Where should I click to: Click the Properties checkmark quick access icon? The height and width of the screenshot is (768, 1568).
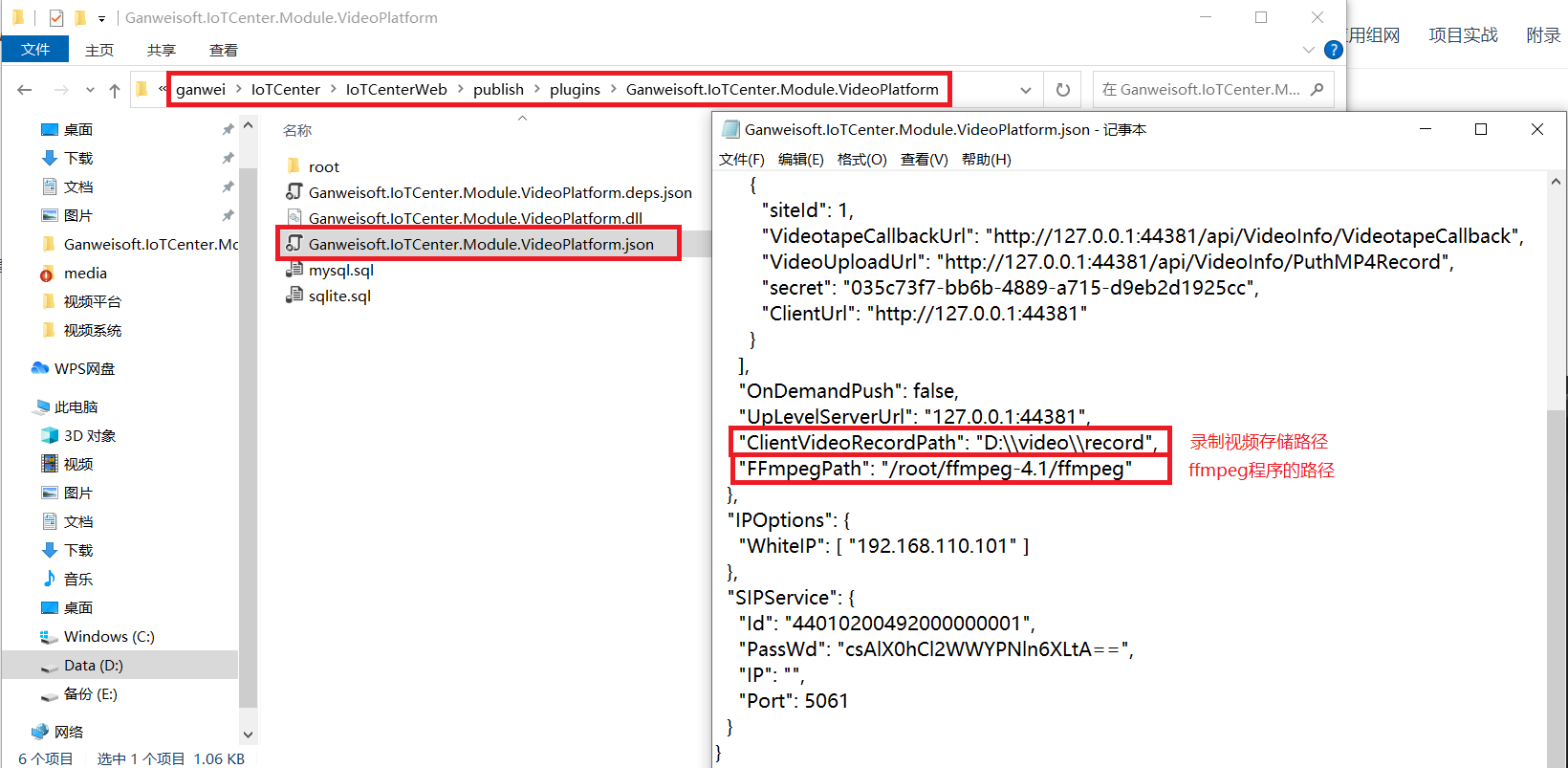(55, 17)
